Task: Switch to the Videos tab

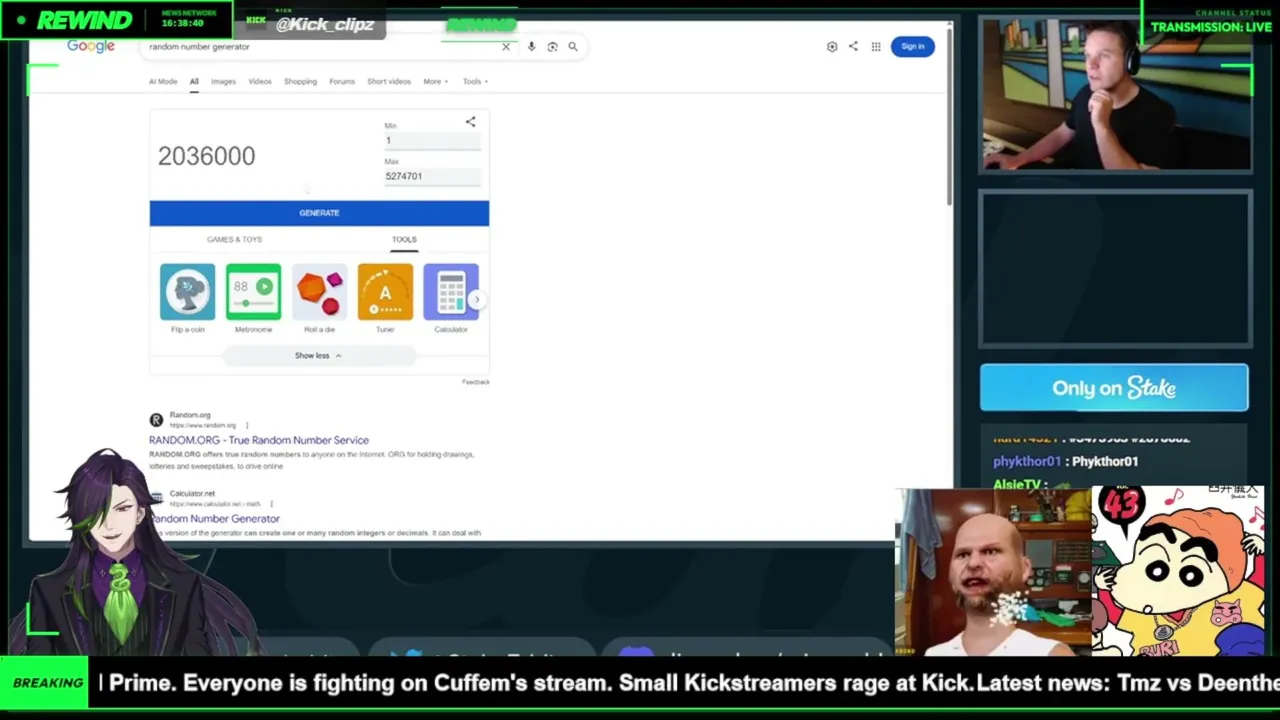Action: [260, 82]
